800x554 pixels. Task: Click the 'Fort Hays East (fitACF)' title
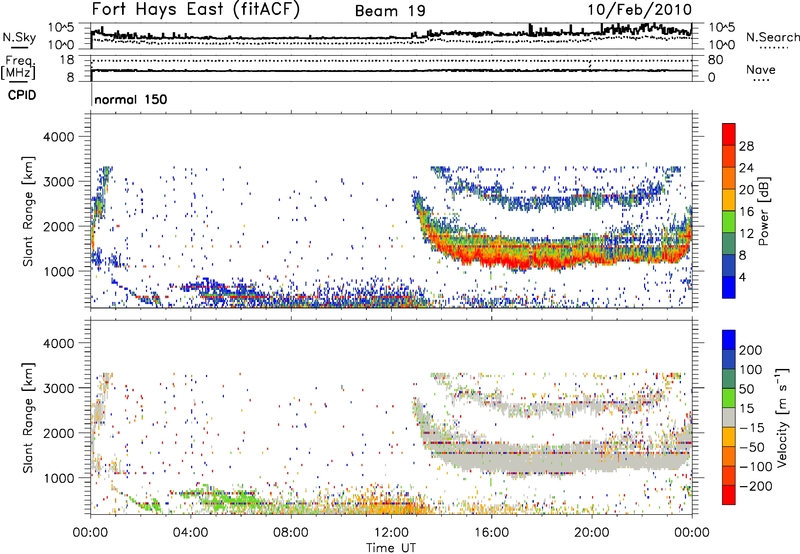click(x=196, y=10)
